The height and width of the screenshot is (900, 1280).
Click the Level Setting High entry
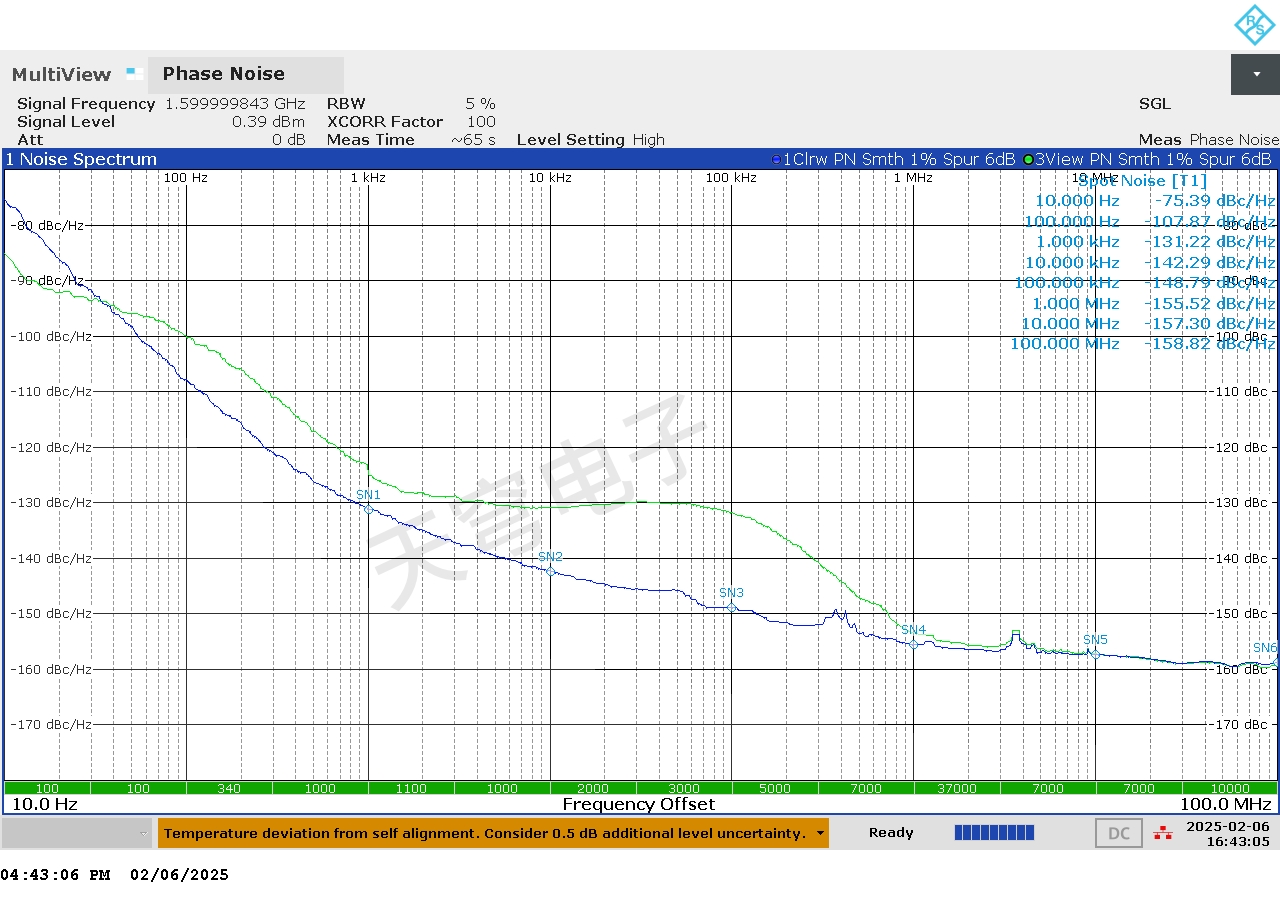point(590,140)
